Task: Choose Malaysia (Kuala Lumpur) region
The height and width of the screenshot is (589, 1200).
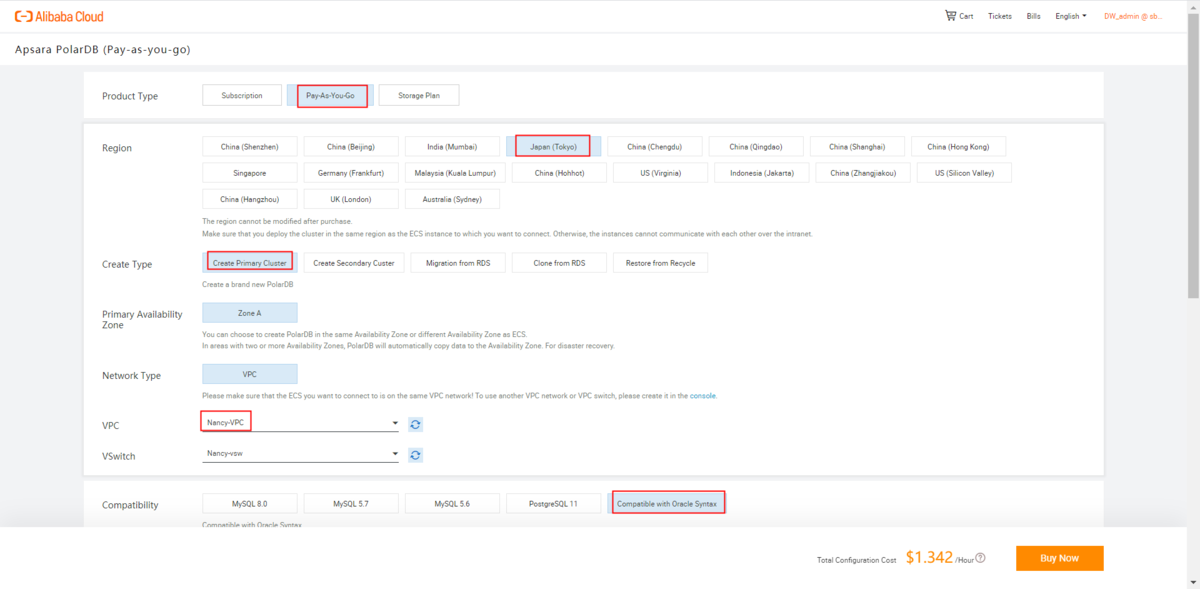Action: point(456,172)
